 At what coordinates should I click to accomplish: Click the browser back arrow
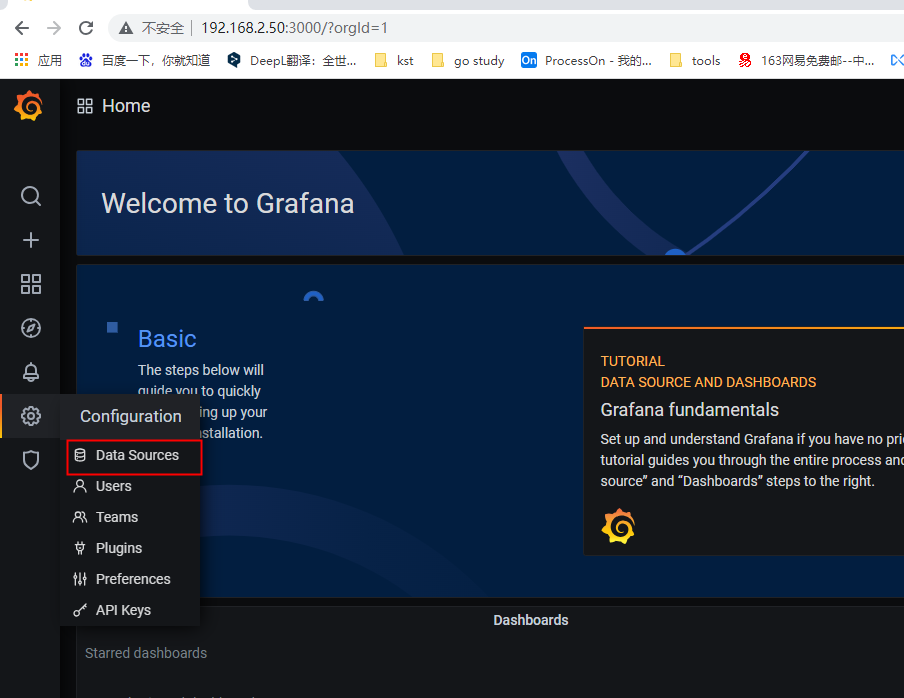click(22, 28)
